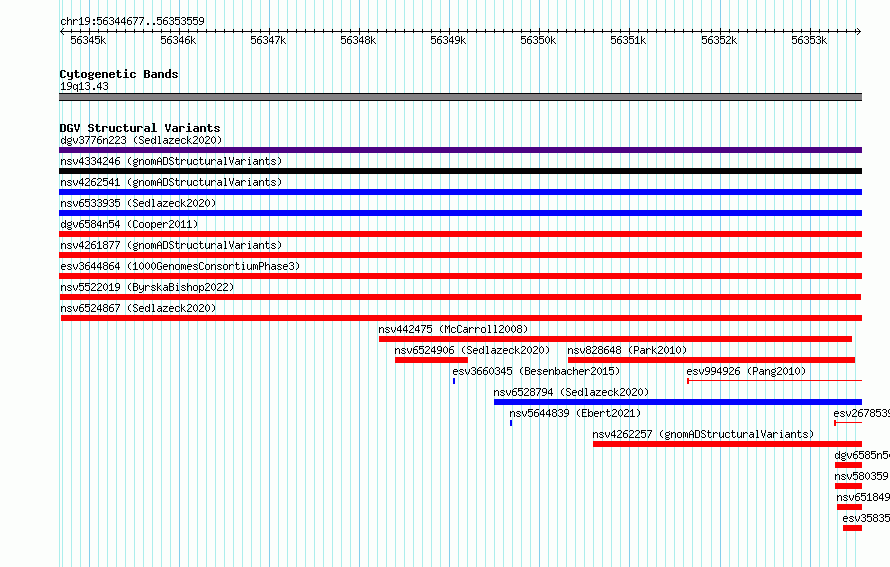The image size is (890, 567).
Task: Click the 56347k ruler tick label
Action: point(268,40)
